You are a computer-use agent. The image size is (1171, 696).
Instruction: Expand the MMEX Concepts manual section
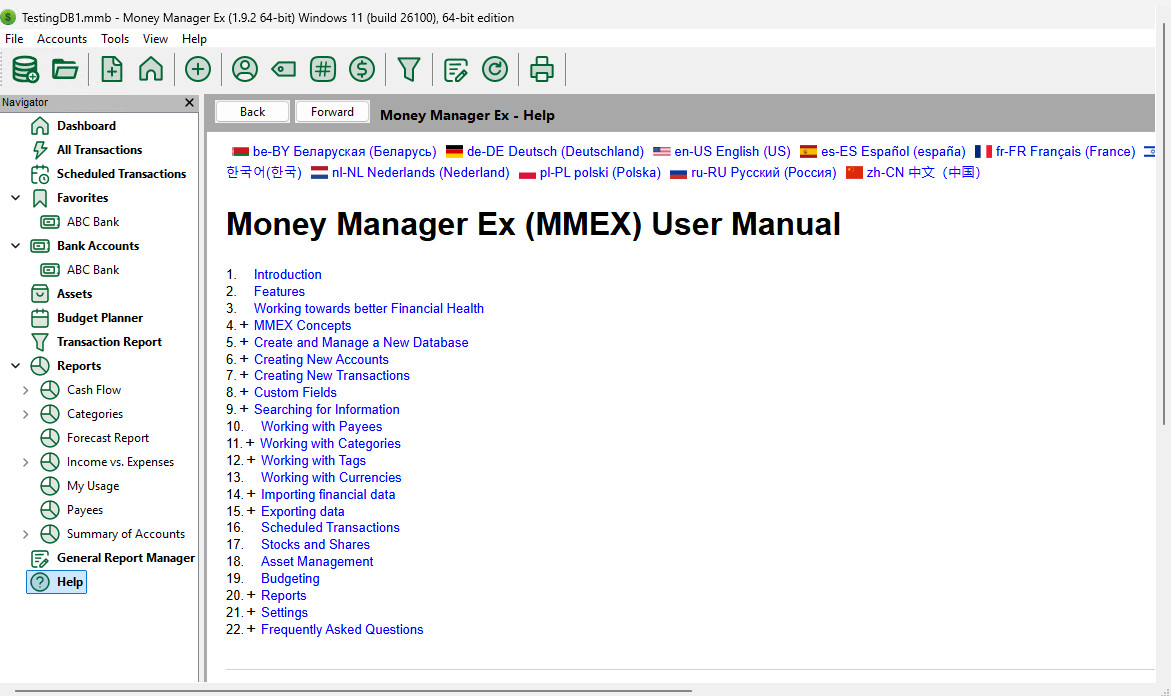pyautogui.click(x=243, y=325)
